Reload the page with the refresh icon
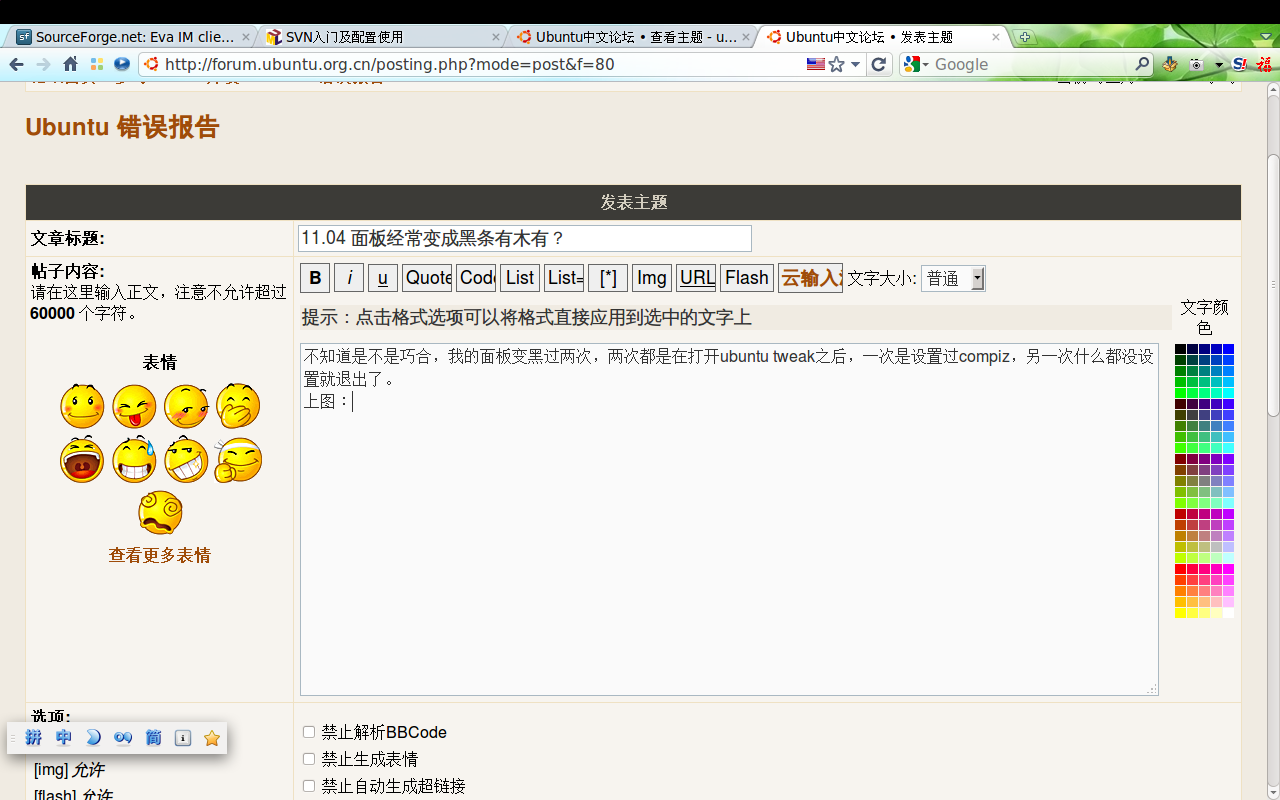This screenshot has height=800, width=1280. [x=878, y=64]
